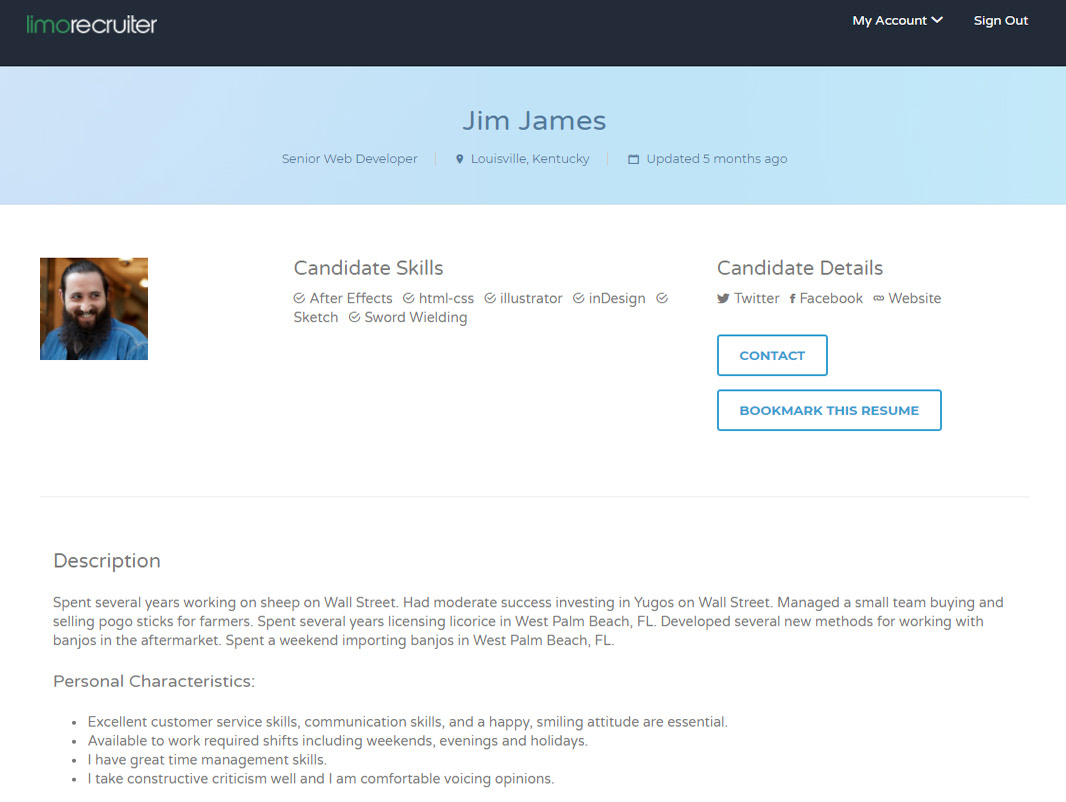Click BOOKMARK THIS RESUME button
This screenshot has height=802, width=1066.
829,411
